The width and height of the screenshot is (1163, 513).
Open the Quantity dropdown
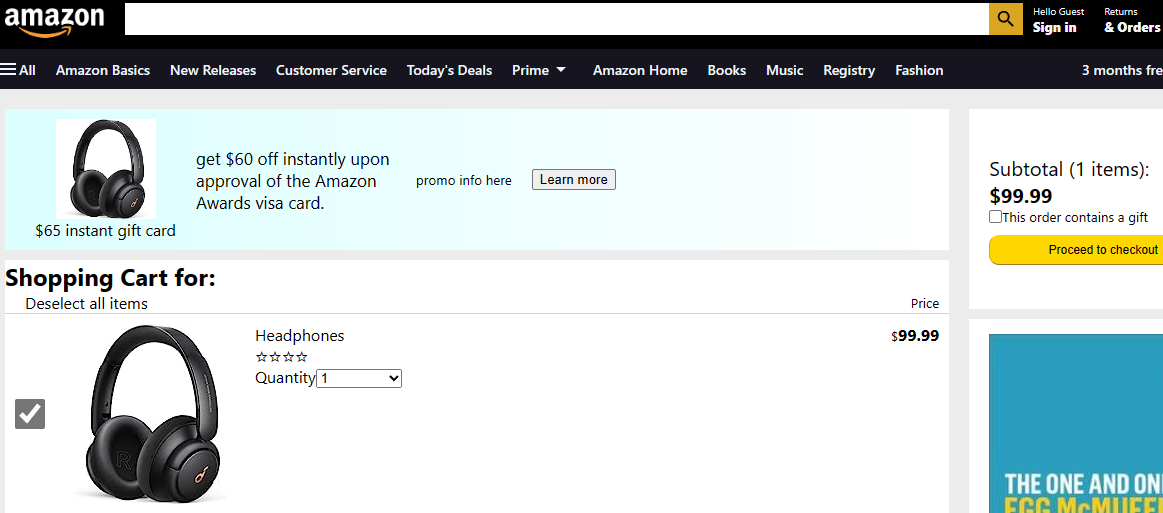[359, 378]
